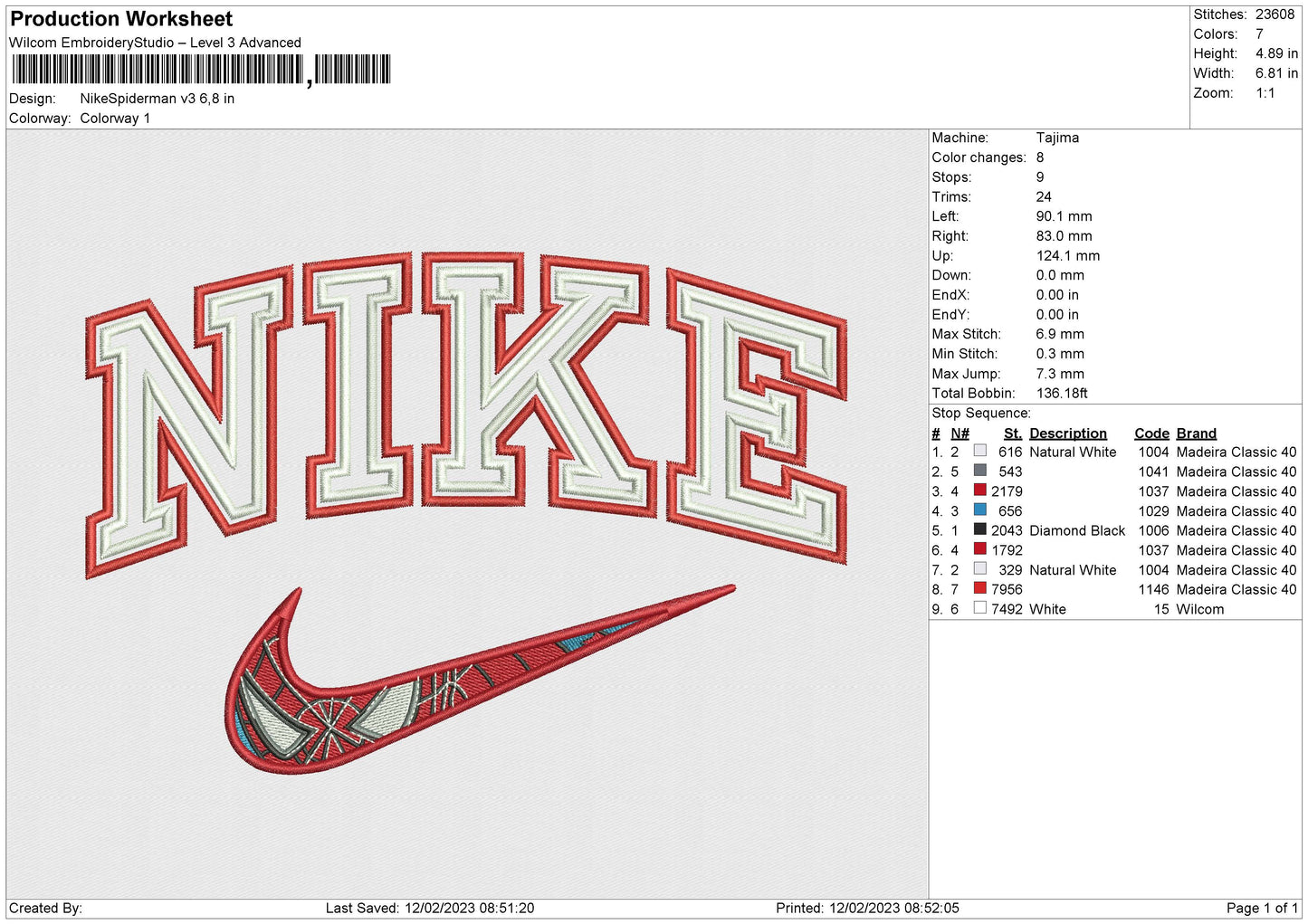The height and width of the screenshot is (924, 1308).
Task: Click the 'Colorway 1' value
Action: [115, 119]
